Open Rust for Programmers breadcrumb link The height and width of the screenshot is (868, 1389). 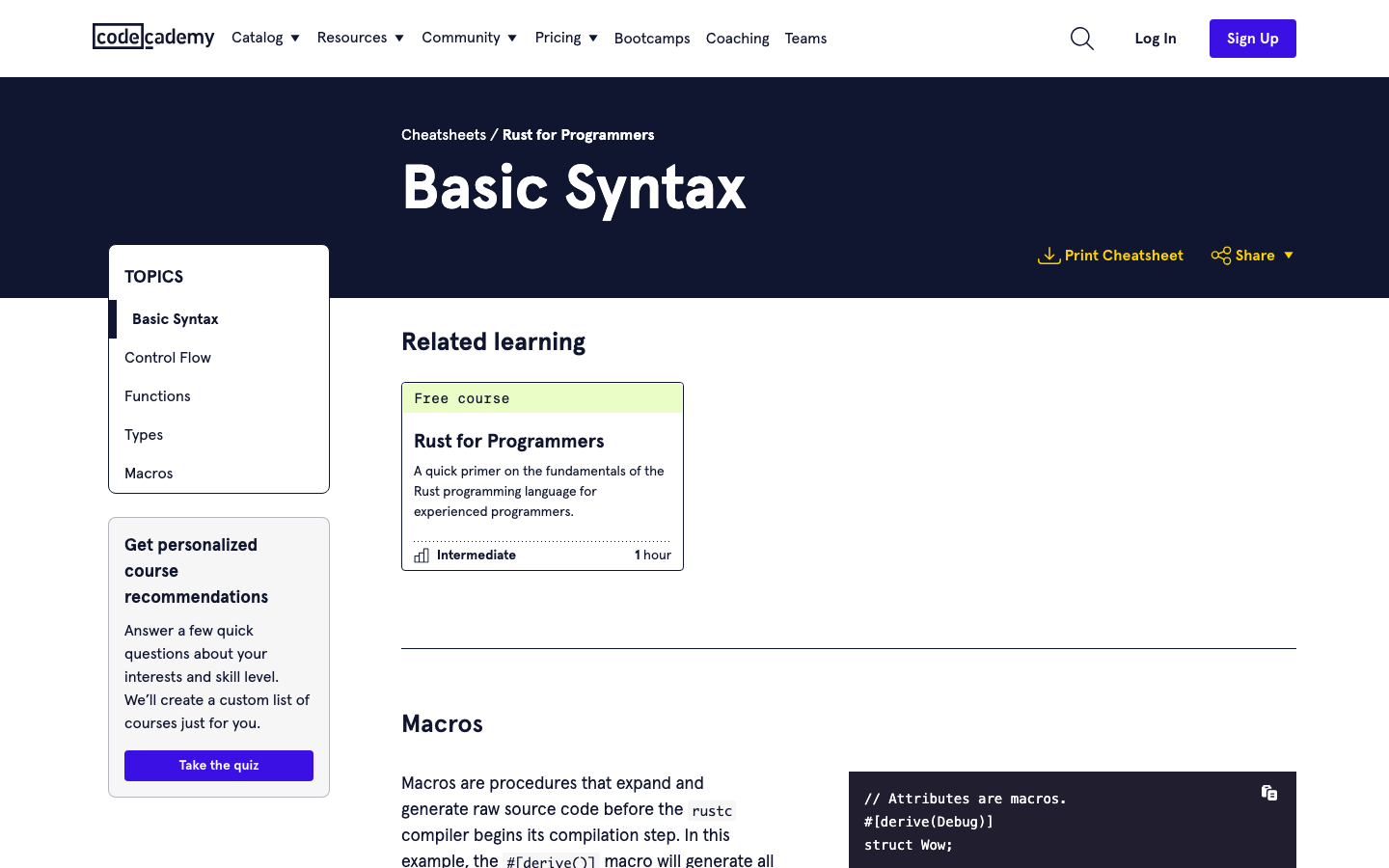point(578,135)
